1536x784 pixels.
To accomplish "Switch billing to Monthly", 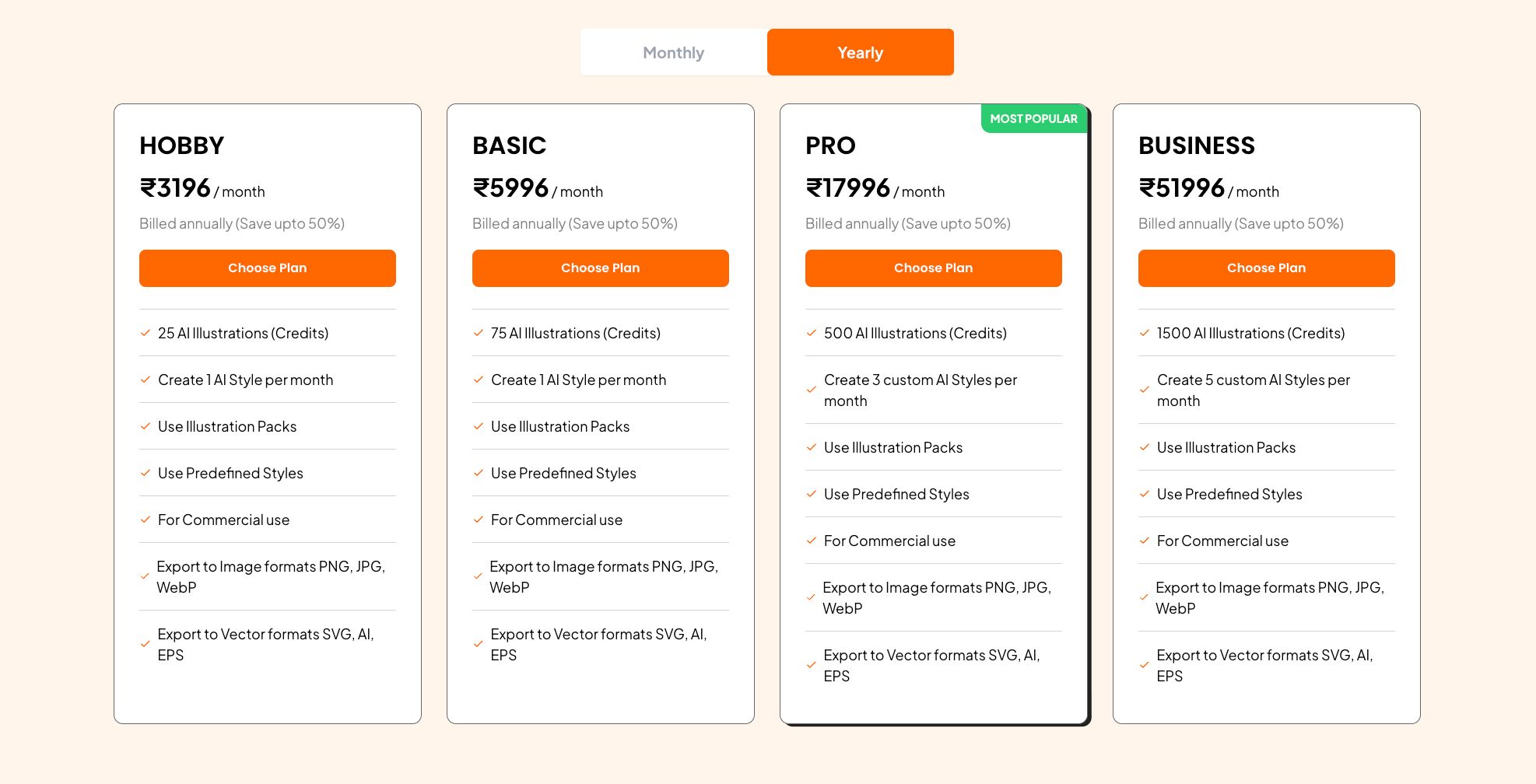I will pyautogui.click(x=673, y=53).
